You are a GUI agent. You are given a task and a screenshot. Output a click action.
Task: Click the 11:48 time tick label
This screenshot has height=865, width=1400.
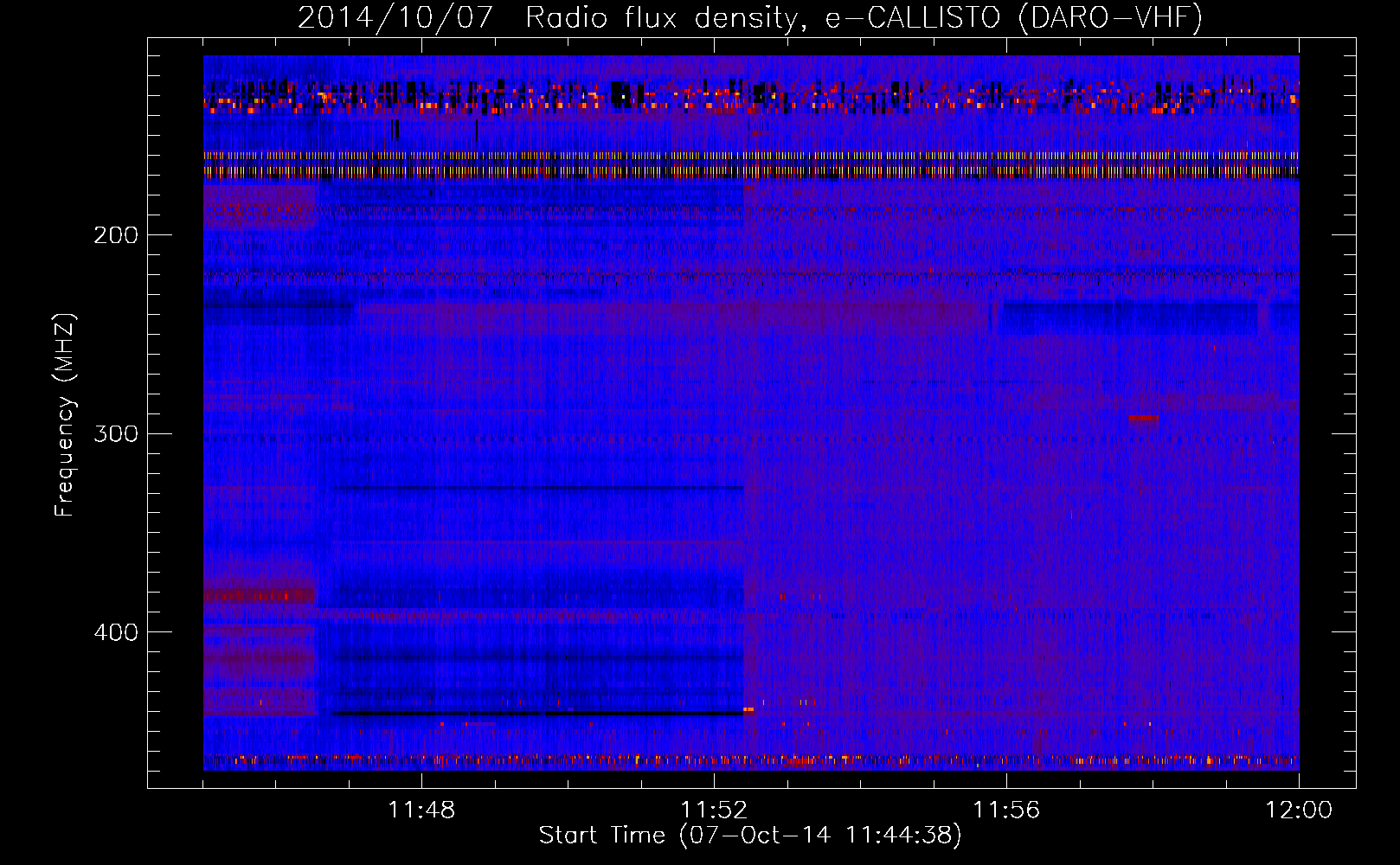(421, 811)
